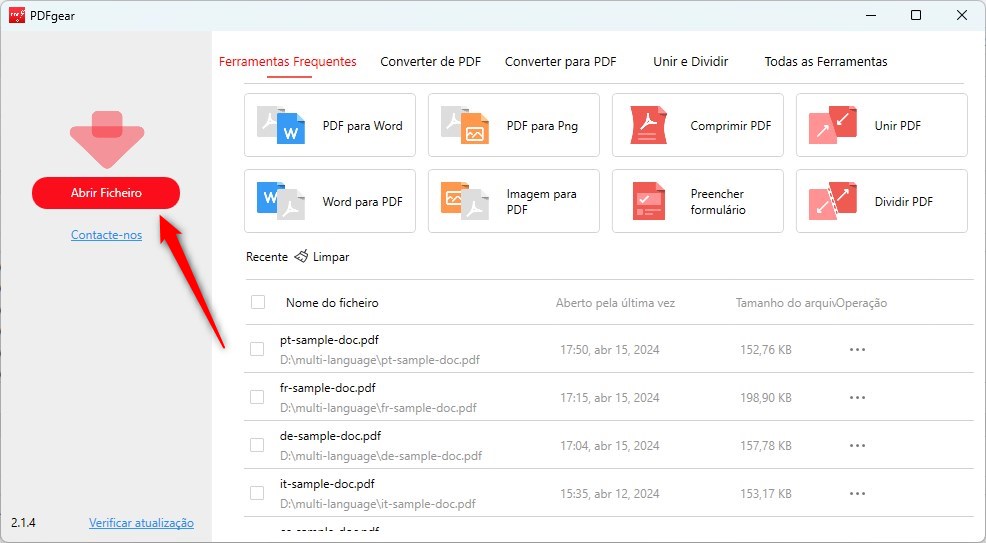The height and width of the screenshot is (543, 986).
Task: Click the 17:15, abr 15, 2024 timestamp
Action: 609,398
